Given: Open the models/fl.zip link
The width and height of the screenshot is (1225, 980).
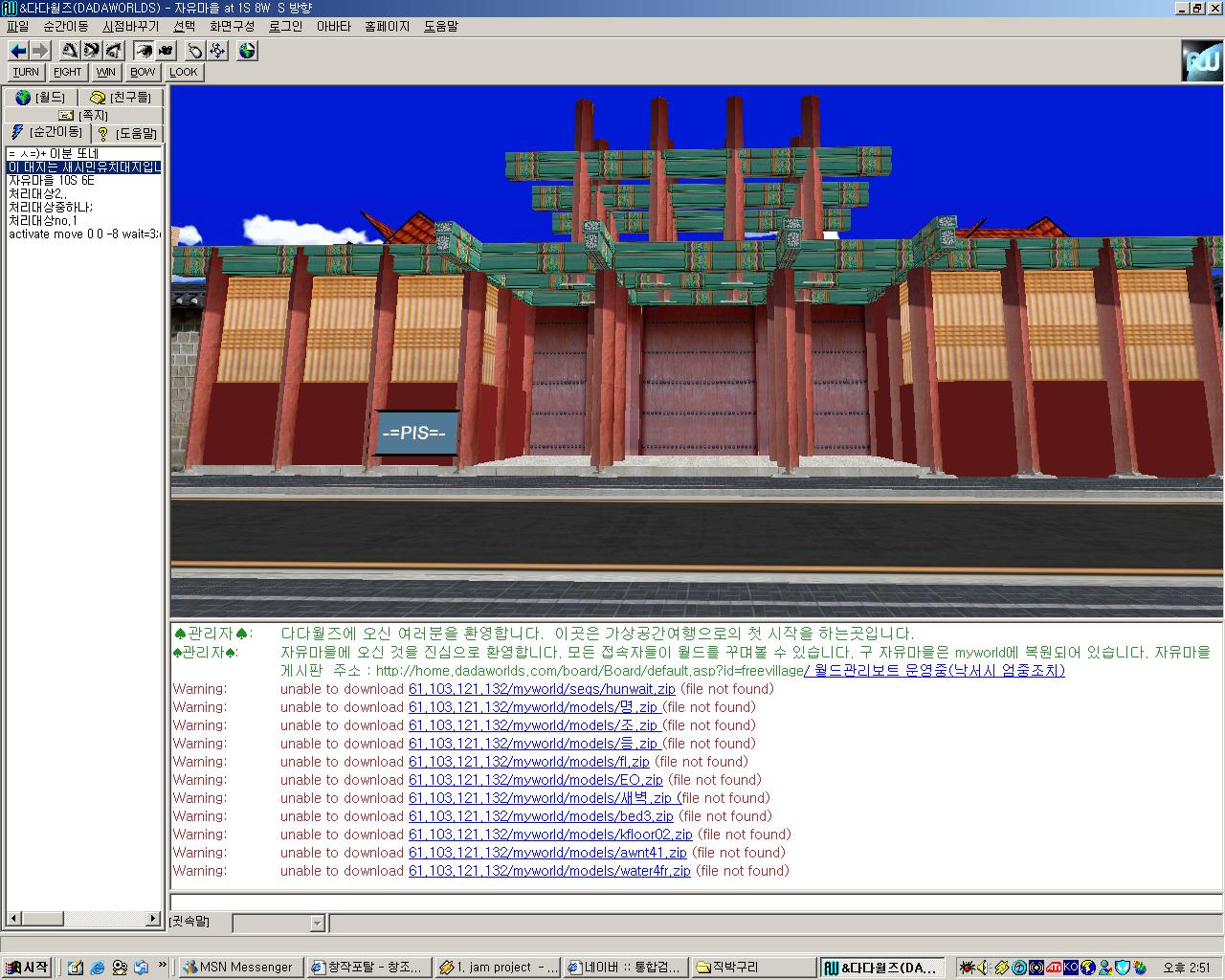Looking at the screenshot, I should (529, 762).
